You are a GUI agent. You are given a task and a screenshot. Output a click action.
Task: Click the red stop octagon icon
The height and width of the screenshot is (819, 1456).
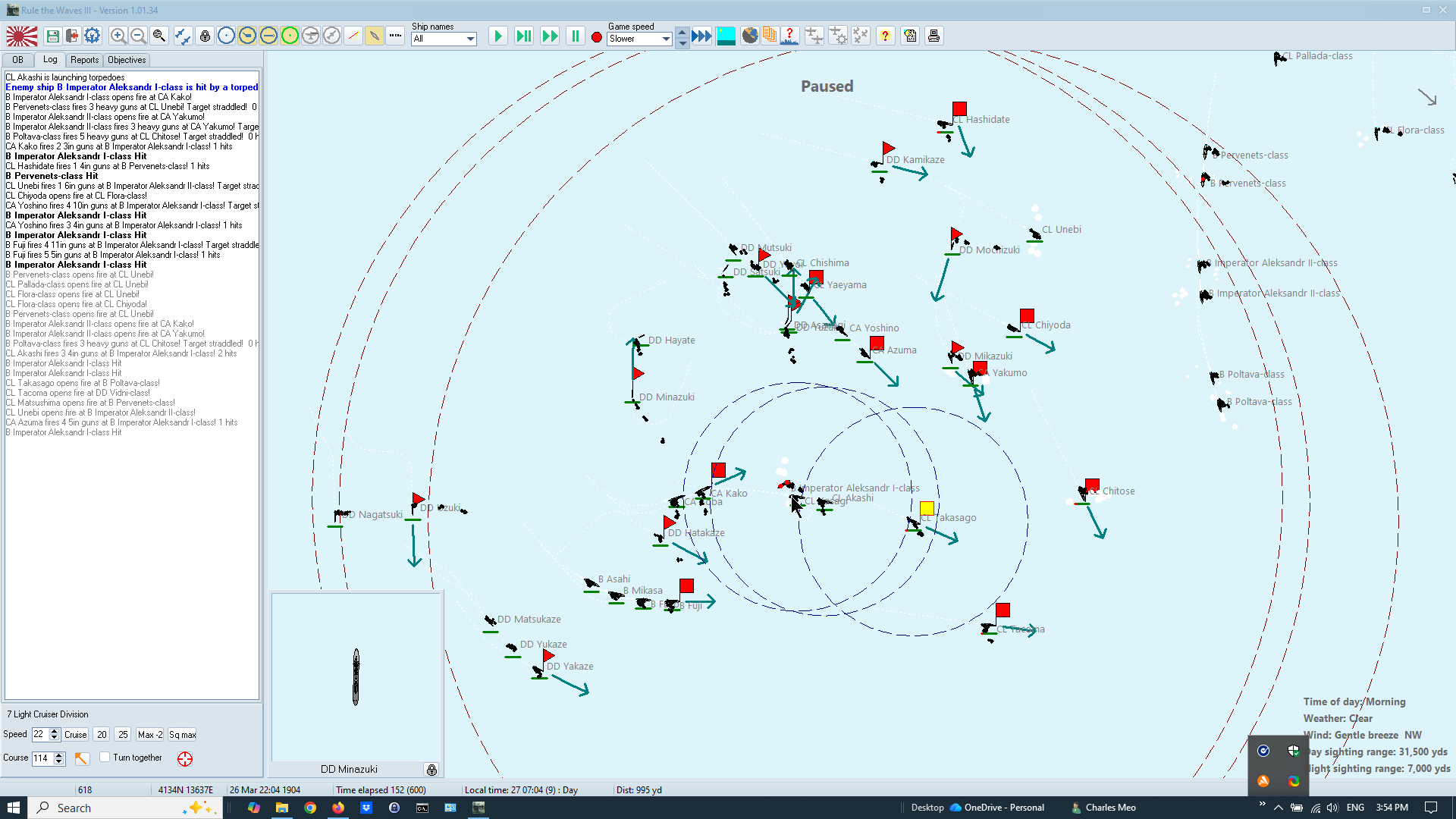[597, 36]
